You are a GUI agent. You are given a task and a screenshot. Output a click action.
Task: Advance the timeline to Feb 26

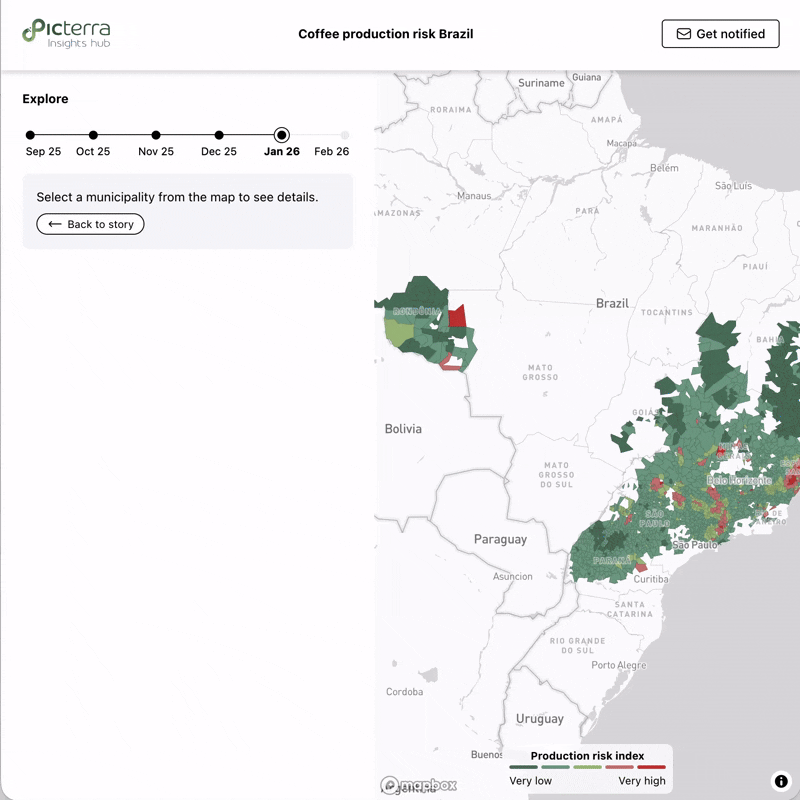click(x=344, y=135)
